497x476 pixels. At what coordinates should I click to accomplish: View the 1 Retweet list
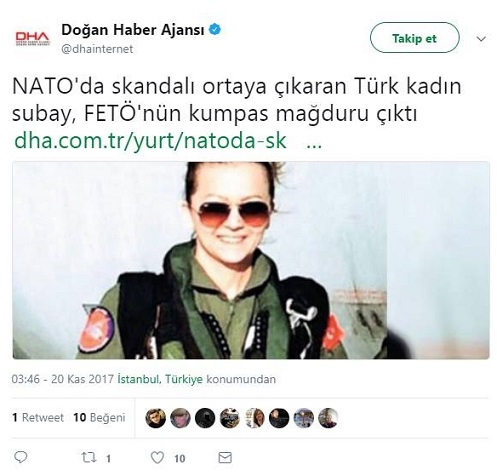click(x=38, y=417)
